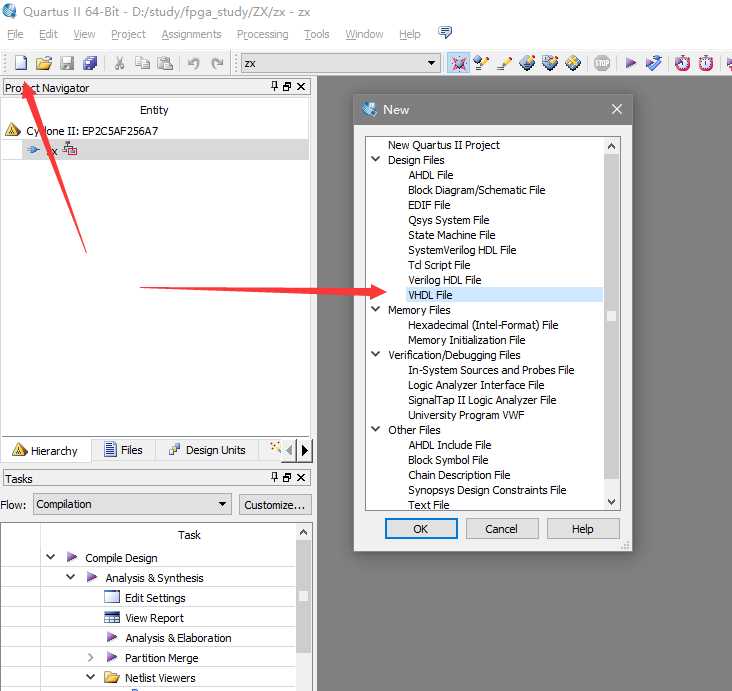
Task: Click the right tab-scroll arrow in Project Navigator
Action: point(305,451)
